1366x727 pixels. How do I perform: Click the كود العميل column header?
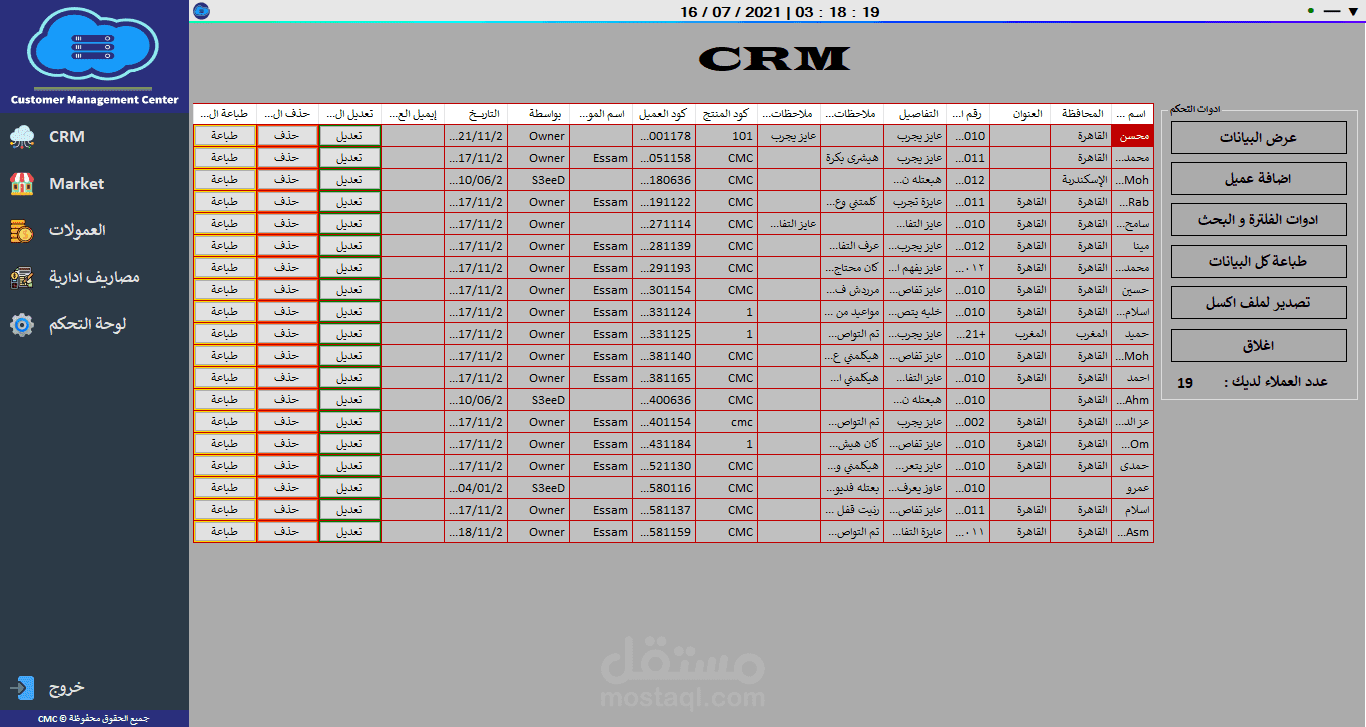coord(664,114)
